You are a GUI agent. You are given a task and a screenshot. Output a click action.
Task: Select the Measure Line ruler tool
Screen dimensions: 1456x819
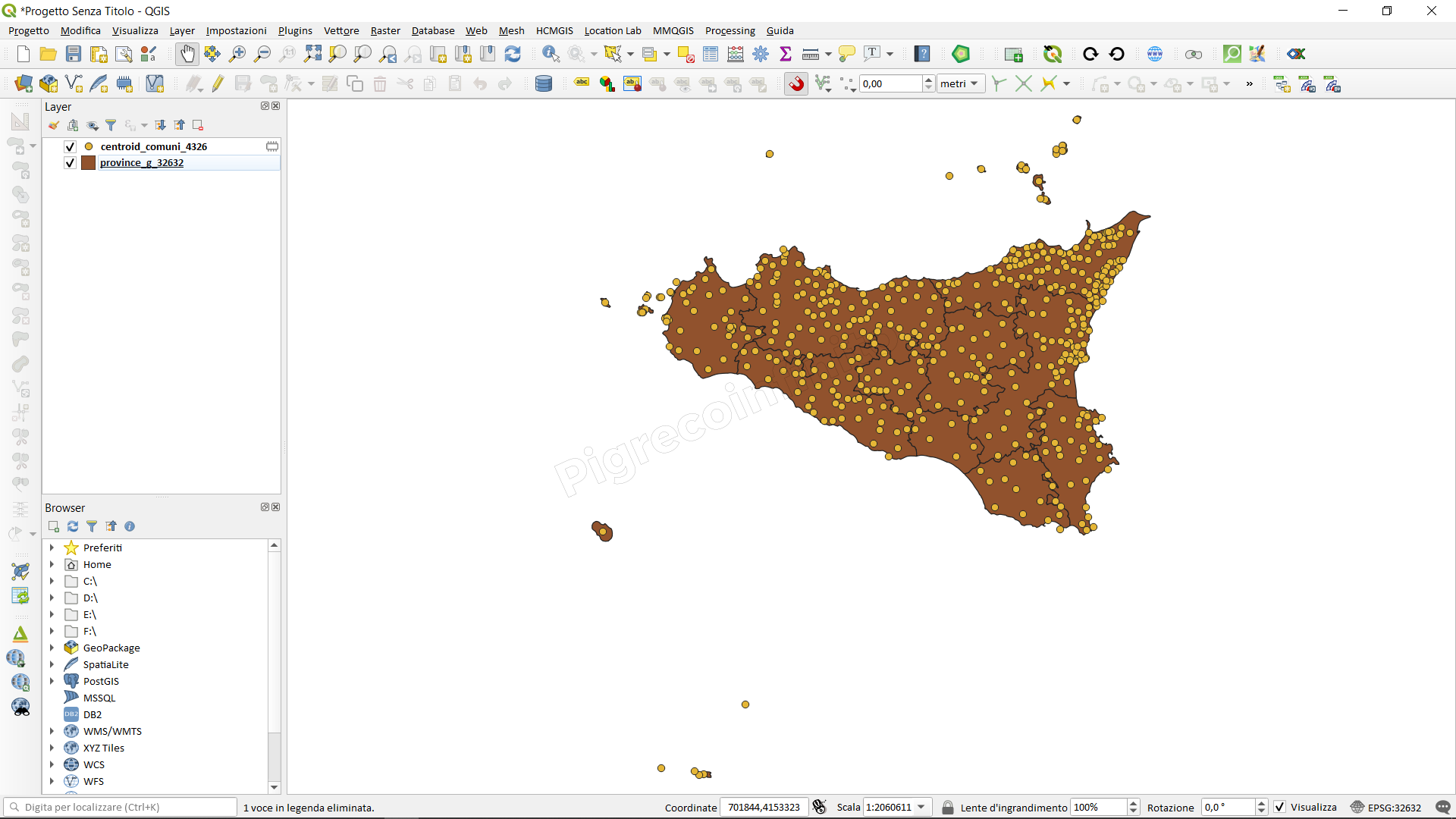811,54
